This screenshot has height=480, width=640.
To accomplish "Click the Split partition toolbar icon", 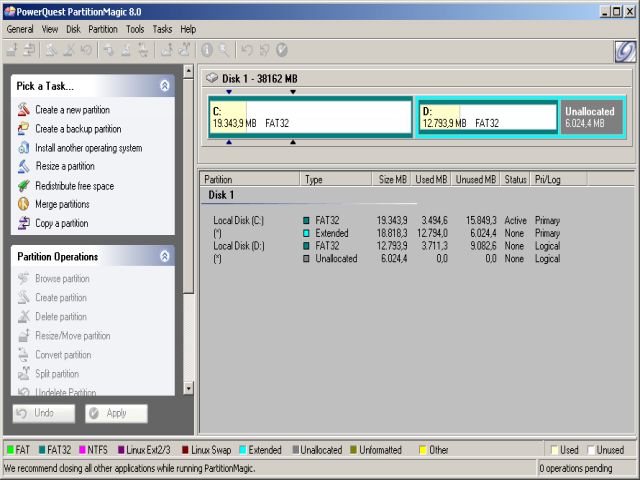I will pyautogui.click(x=184, y=50).
